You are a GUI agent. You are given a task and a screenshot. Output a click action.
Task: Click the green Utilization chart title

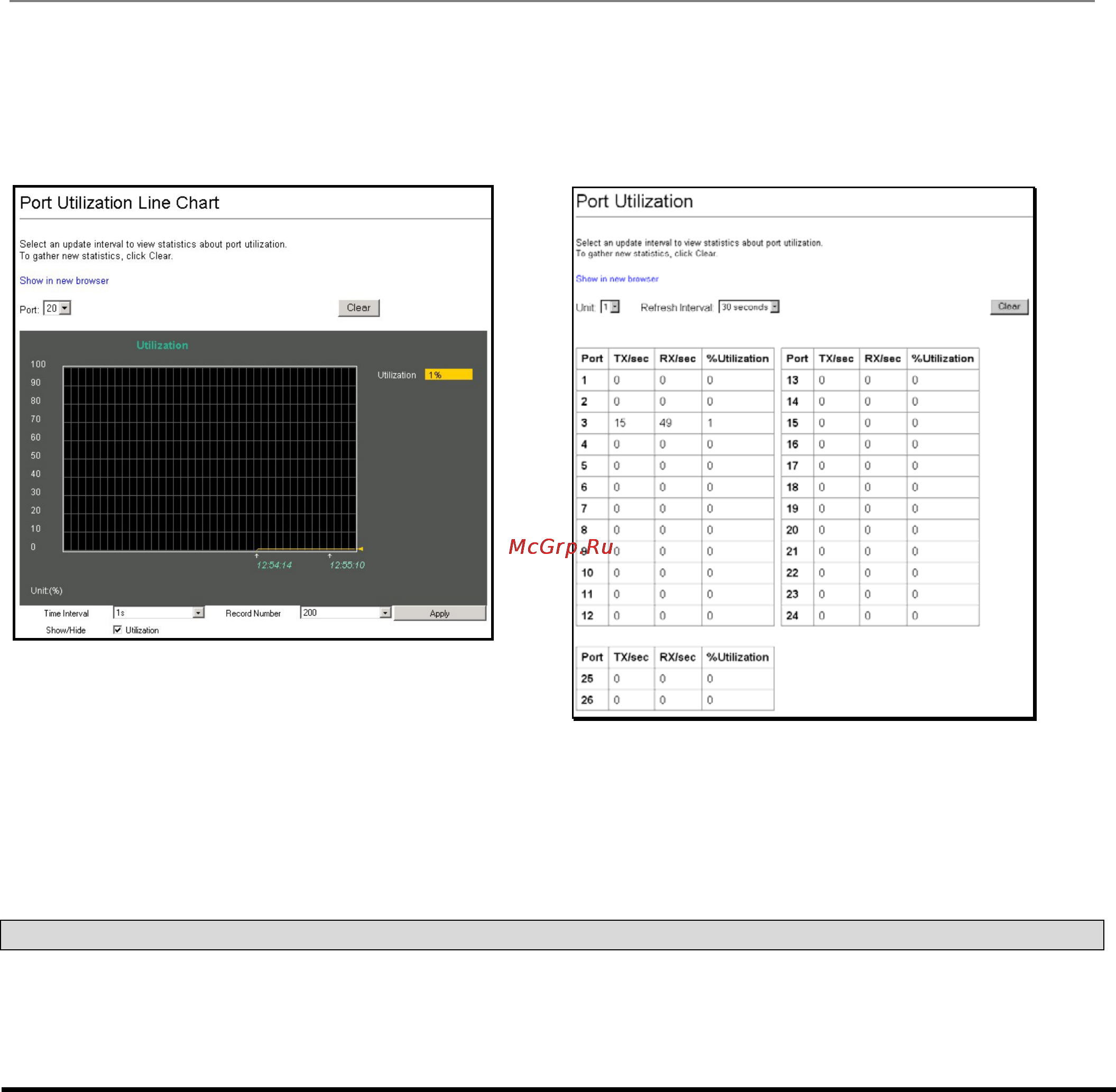pyautogui.click(x=162, y=345)
